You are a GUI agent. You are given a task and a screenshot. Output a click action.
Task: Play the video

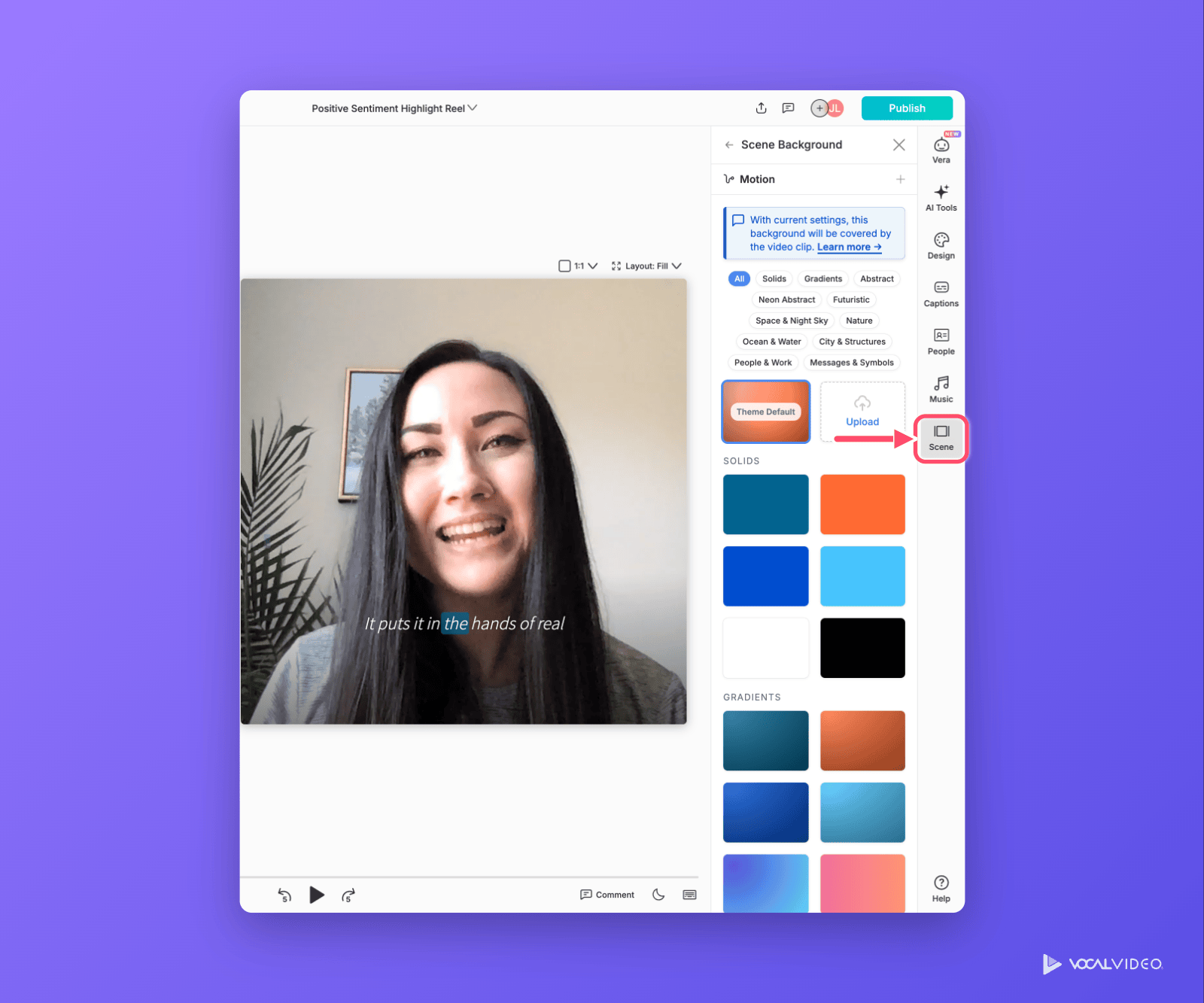click(x=317, y=895)
